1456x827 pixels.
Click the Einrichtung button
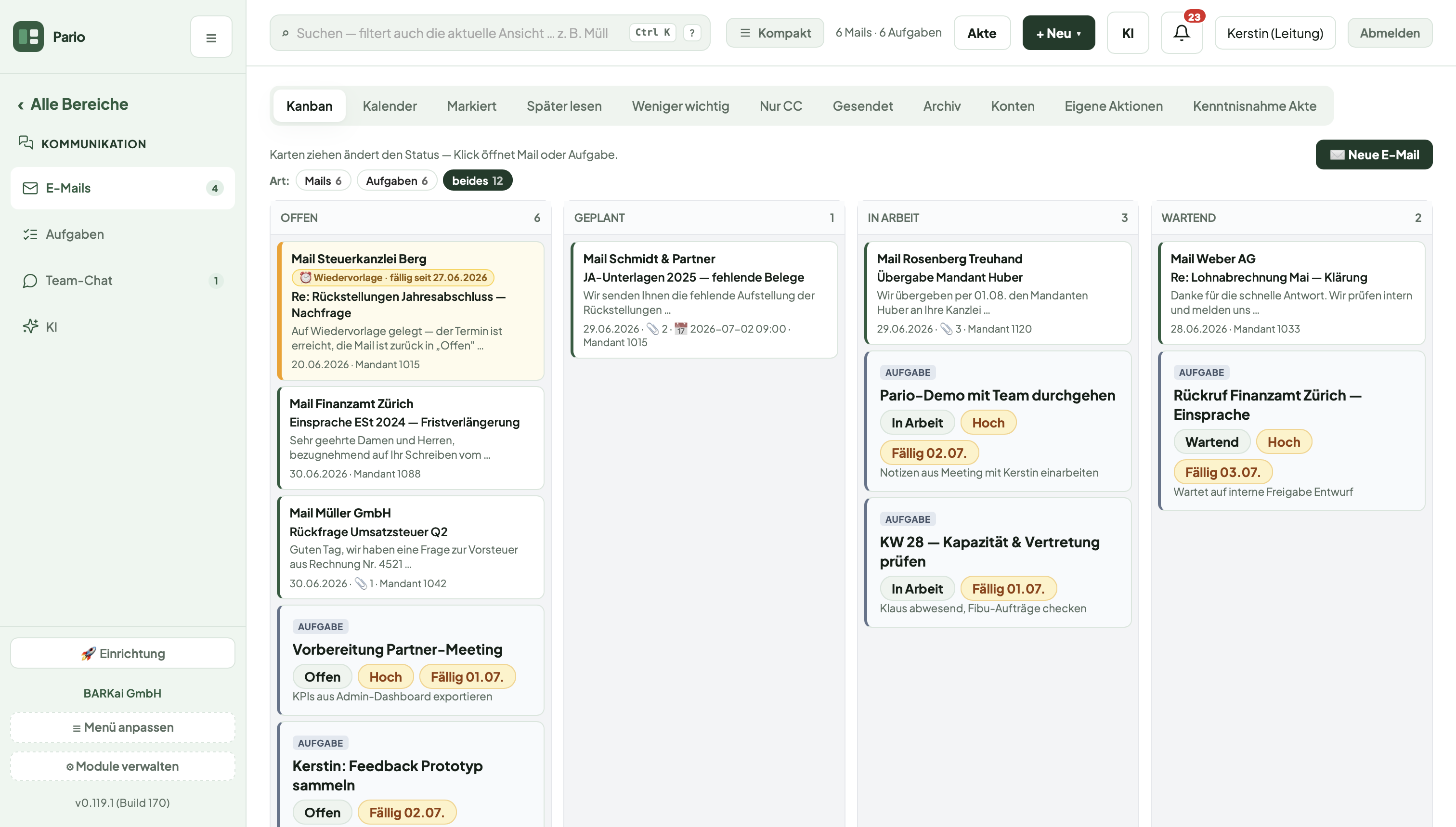click(123, 653)
